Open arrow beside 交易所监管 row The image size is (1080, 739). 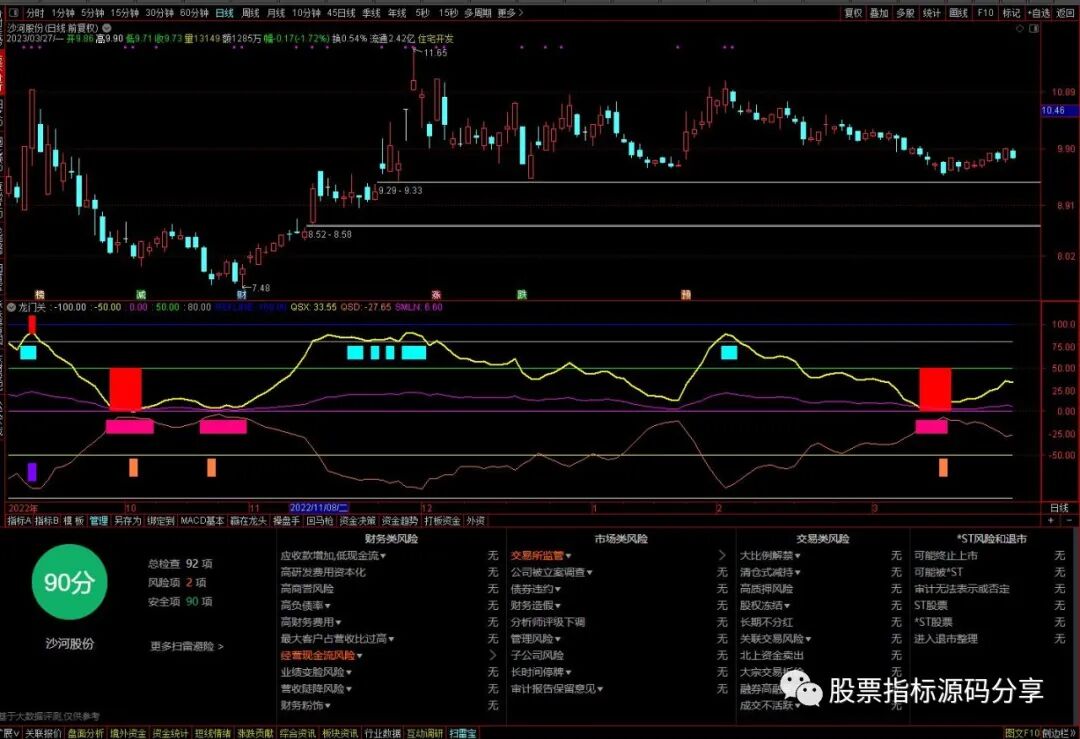pyautogui.click(x=722, y=555)
